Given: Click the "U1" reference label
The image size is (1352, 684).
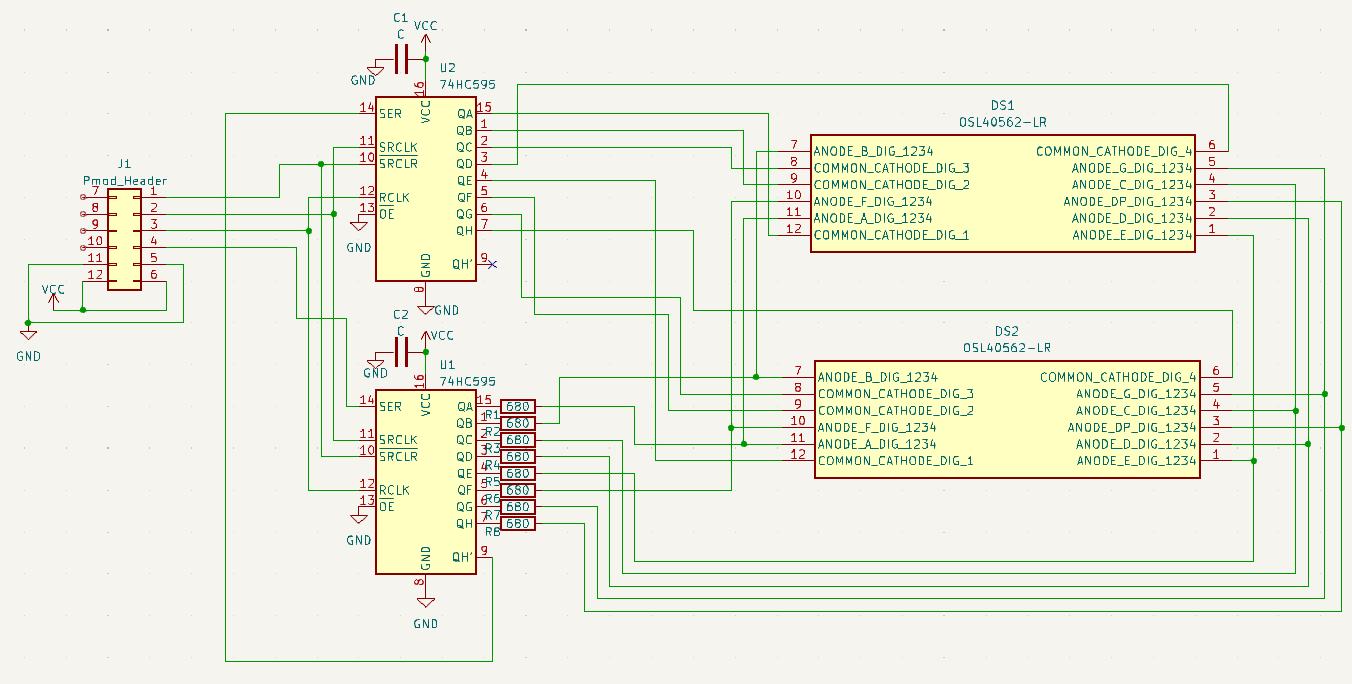Looking at the screenshot, I should point(447,365).
